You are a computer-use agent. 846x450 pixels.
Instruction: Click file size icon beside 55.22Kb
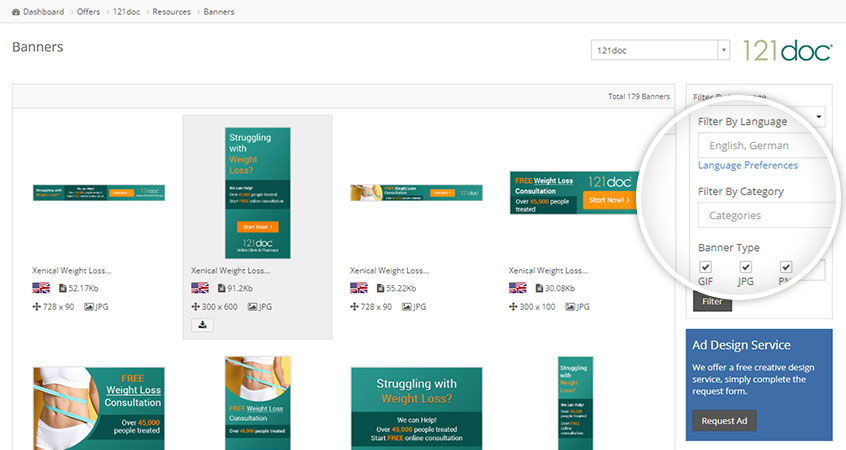point(380,288)
